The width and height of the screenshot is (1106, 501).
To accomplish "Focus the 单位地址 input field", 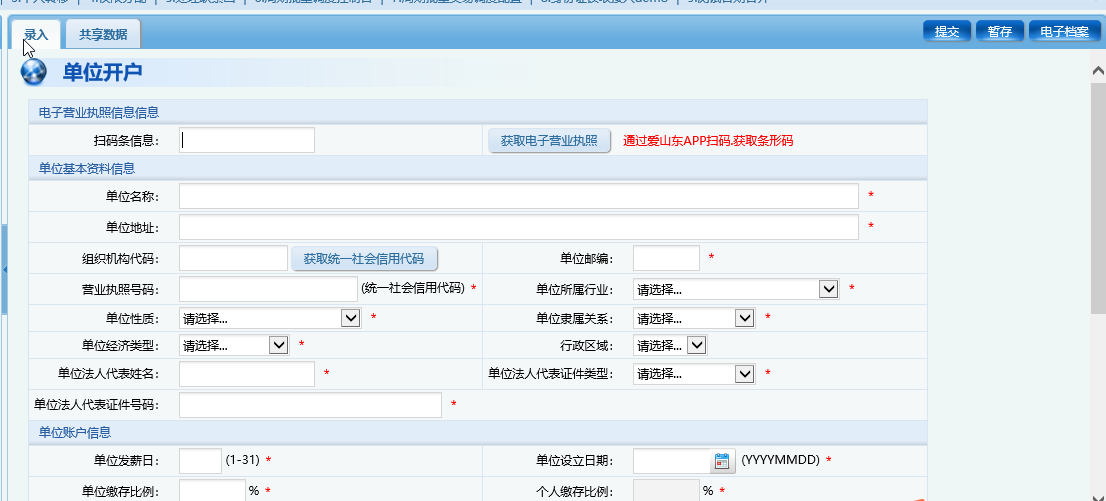I will click(x=518, y=227).
